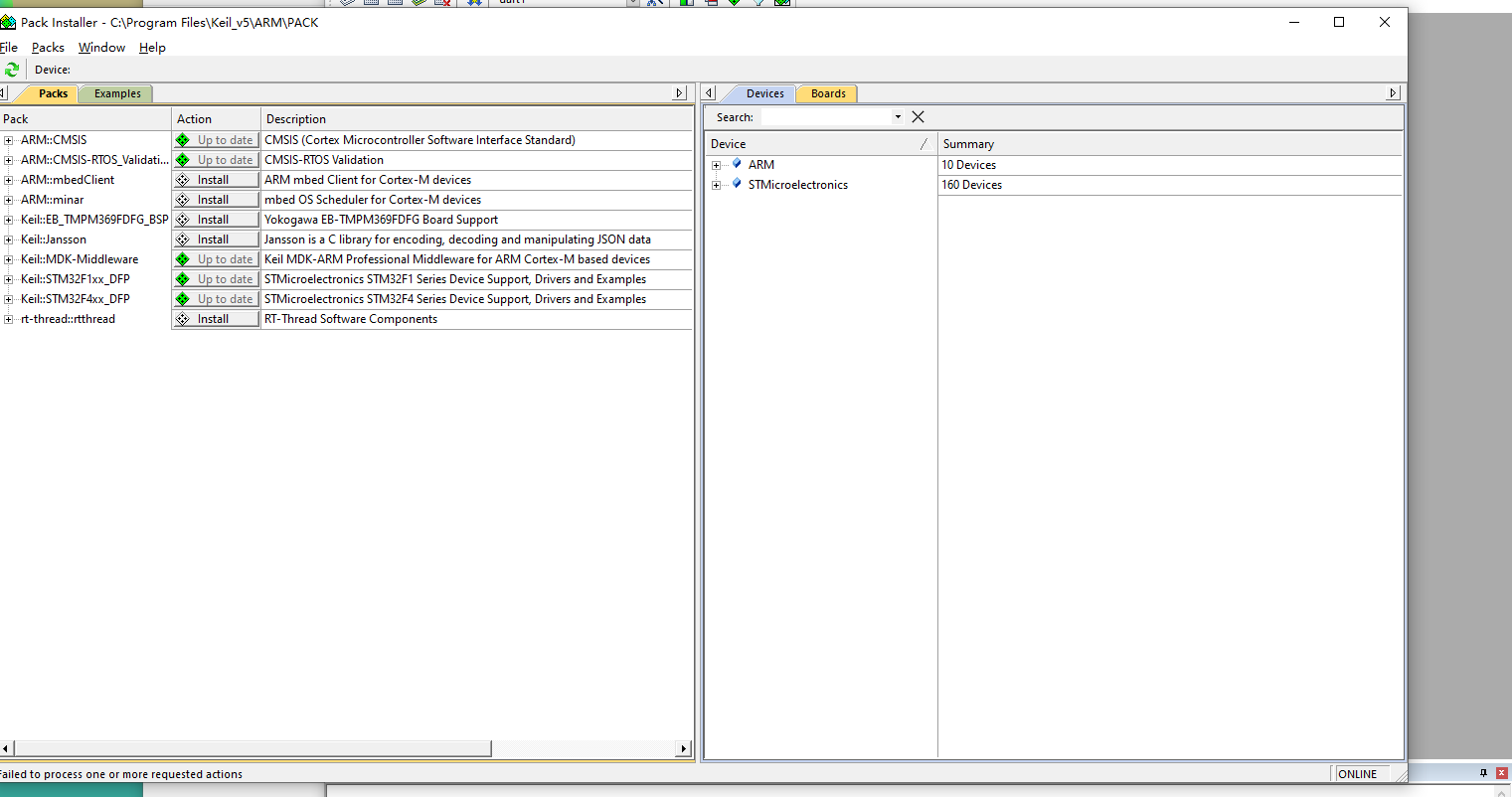Click the packs pane horizontal scrollbar thumb

click(252, 748)
